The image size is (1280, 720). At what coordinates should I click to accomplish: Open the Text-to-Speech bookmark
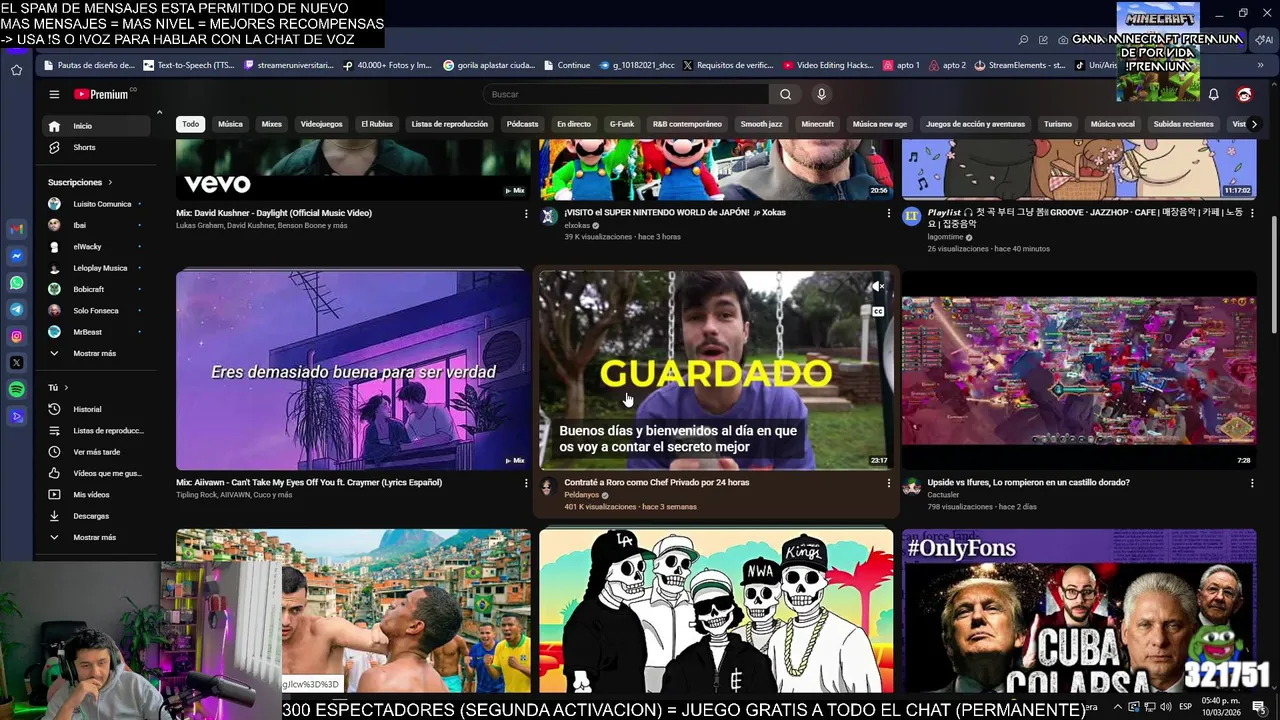click(189, 65)
